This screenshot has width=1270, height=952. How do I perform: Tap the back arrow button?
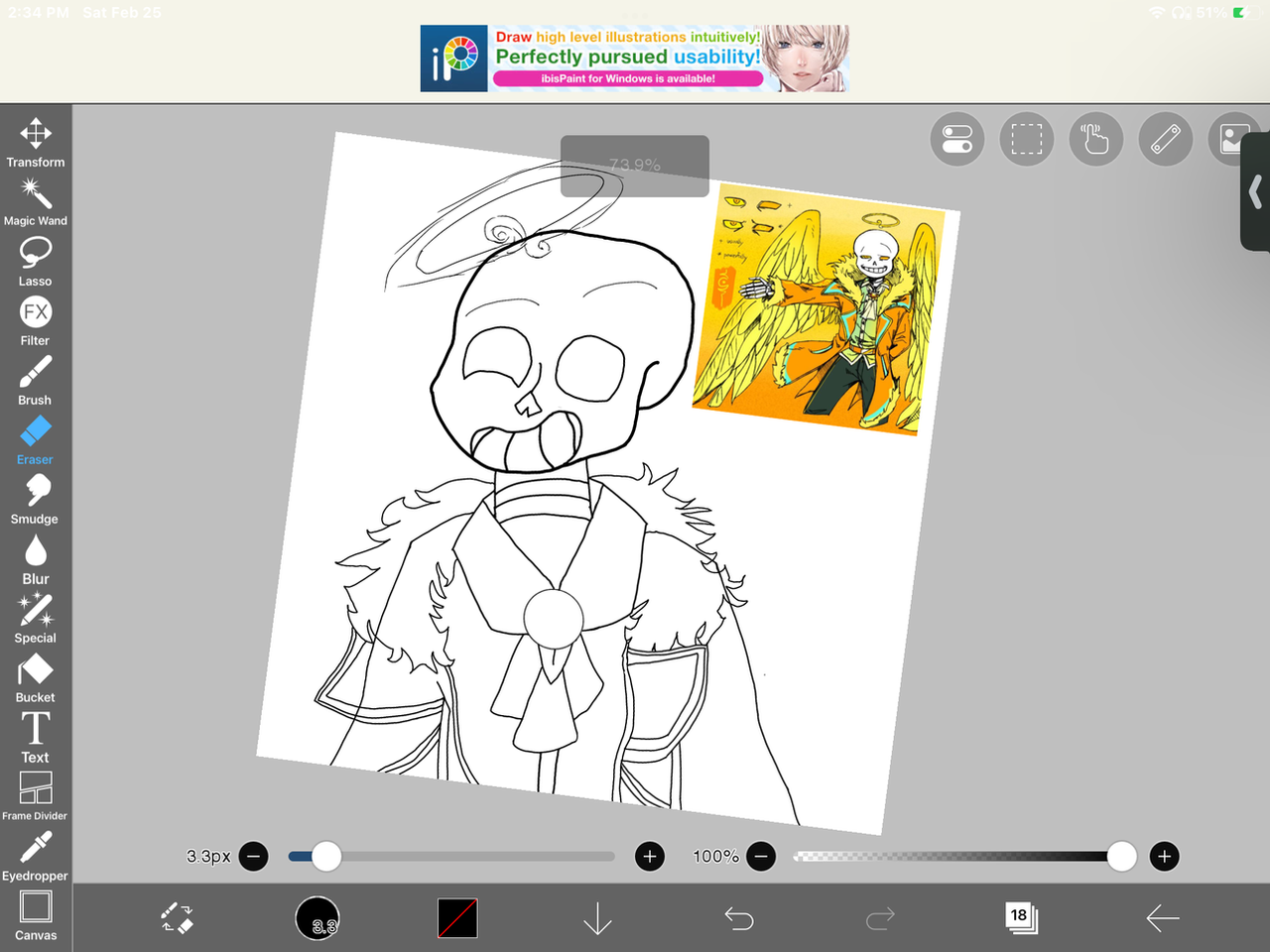click(x=1162, y=918)
